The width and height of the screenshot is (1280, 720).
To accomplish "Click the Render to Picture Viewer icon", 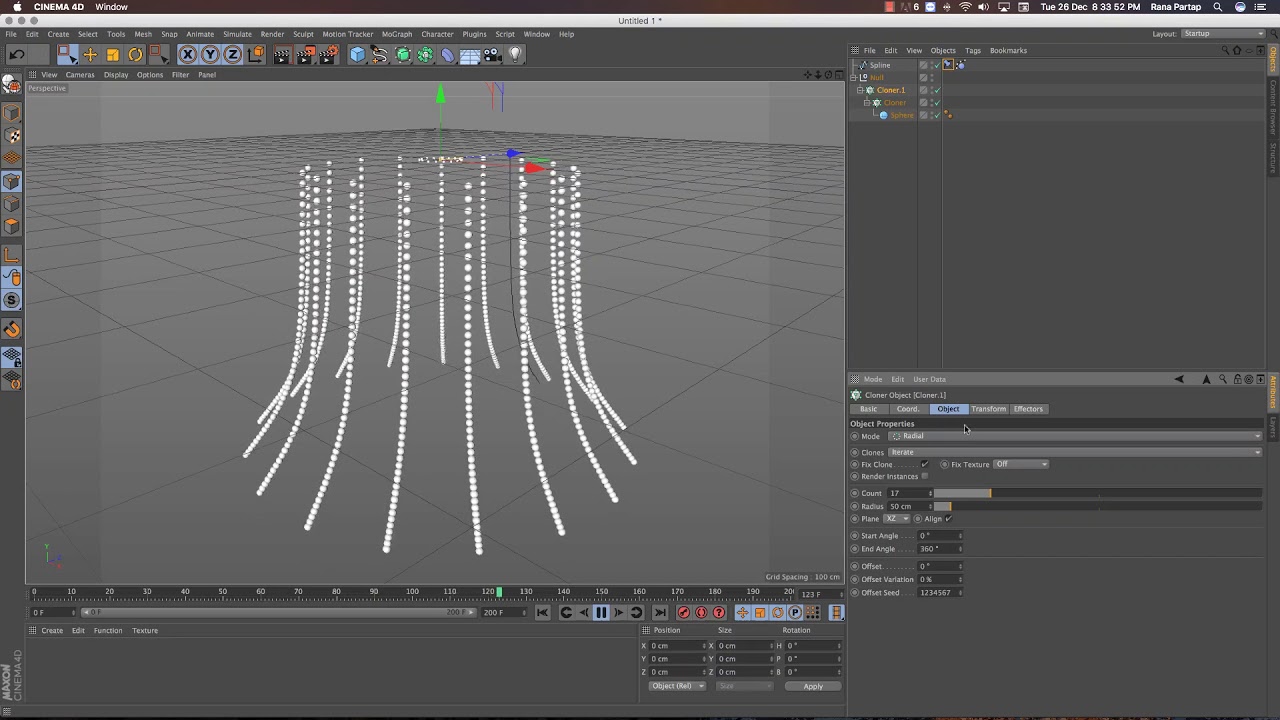I will point(305,55).
